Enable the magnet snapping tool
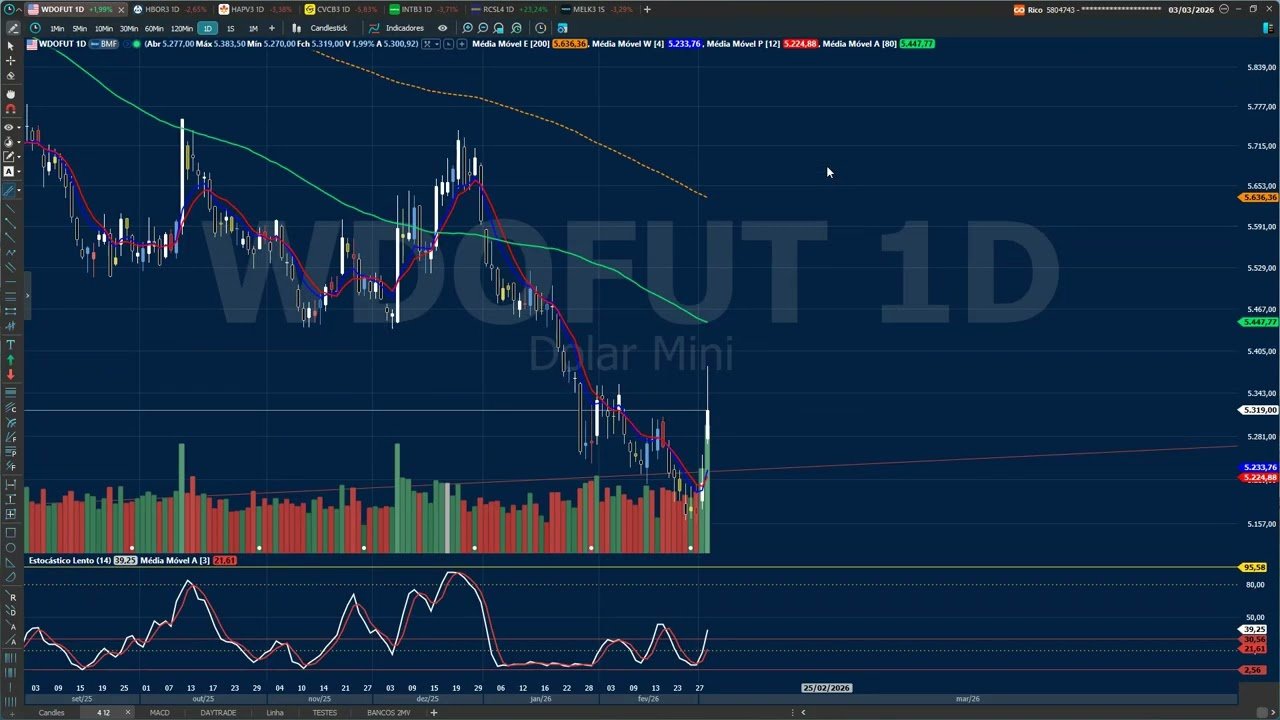 (x=10, y=107)
